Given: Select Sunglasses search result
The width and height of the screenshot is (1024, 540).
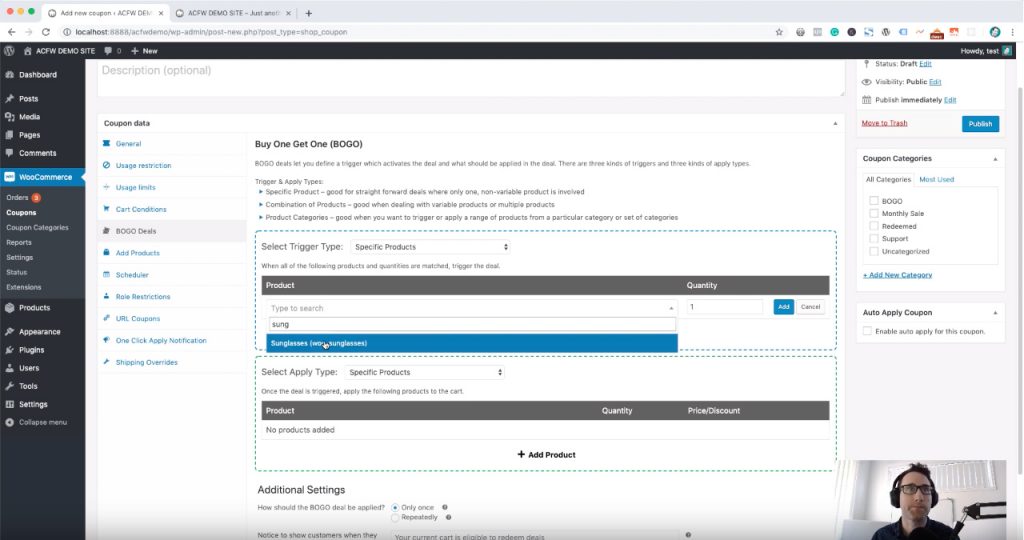Looking at the screenshot, I should (472, 343).
